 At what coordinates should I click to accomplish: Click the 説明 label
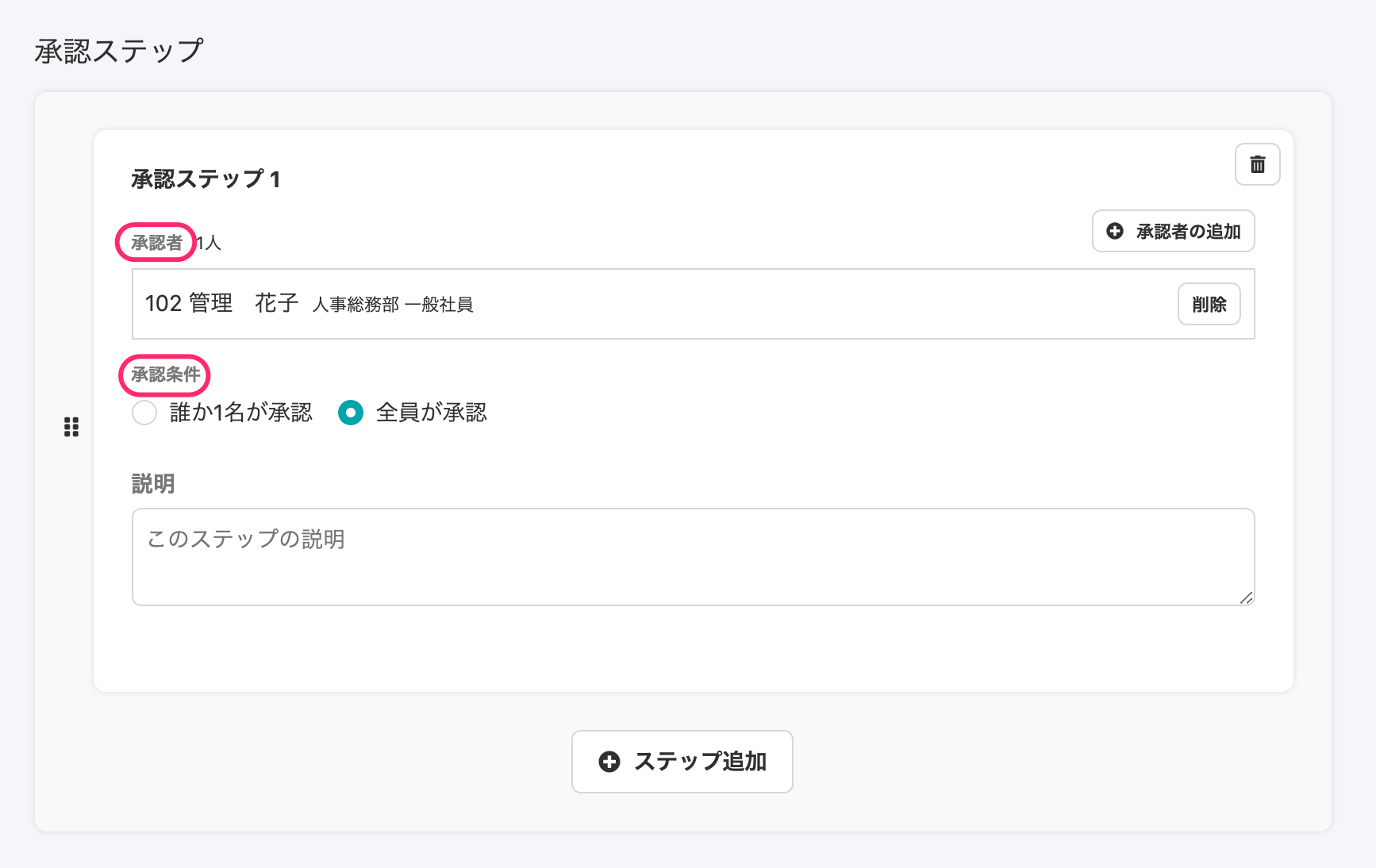153,484
